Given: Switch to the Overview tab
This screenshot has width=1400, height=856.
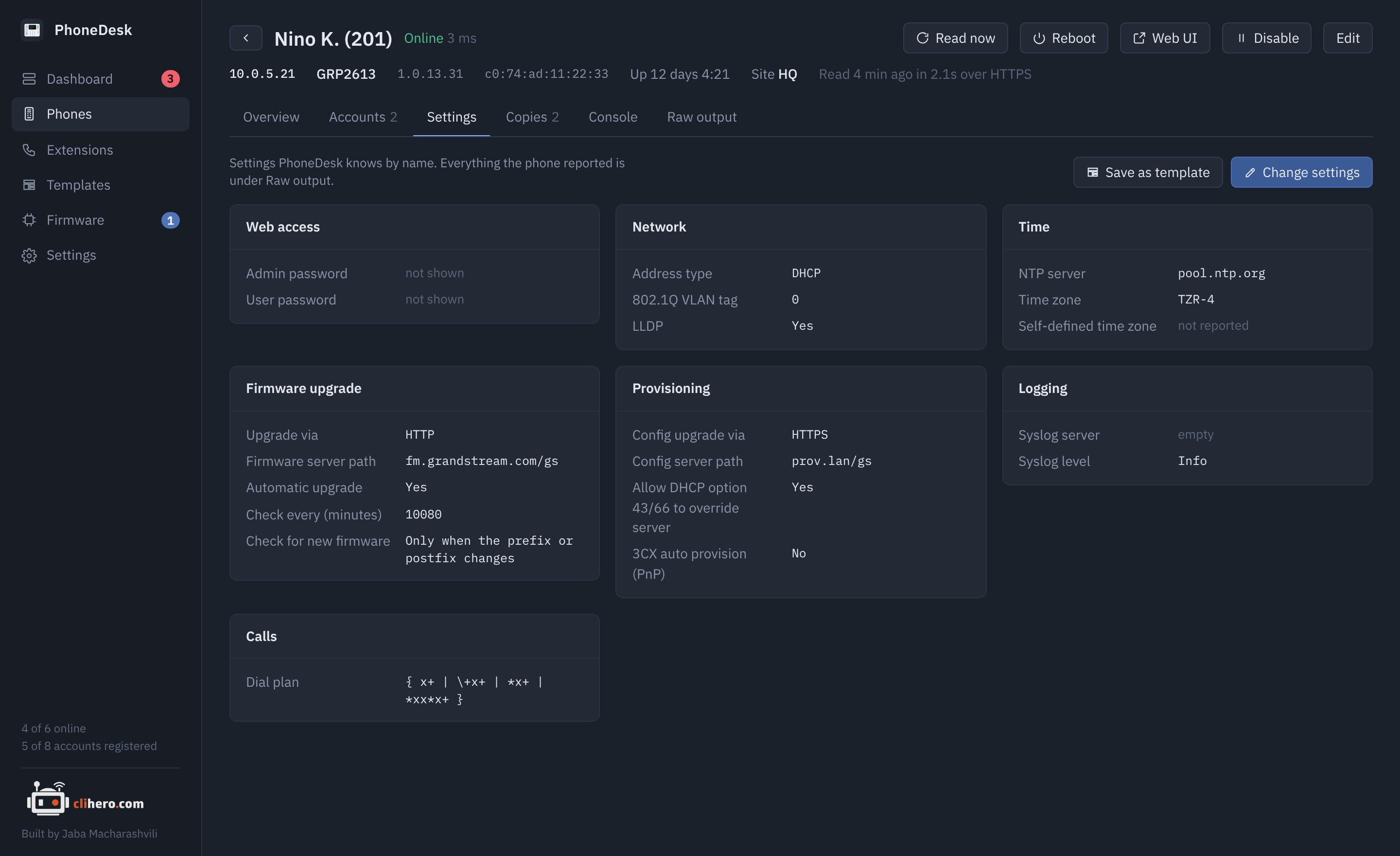Looking at the screenshot, I should point(271,117).
